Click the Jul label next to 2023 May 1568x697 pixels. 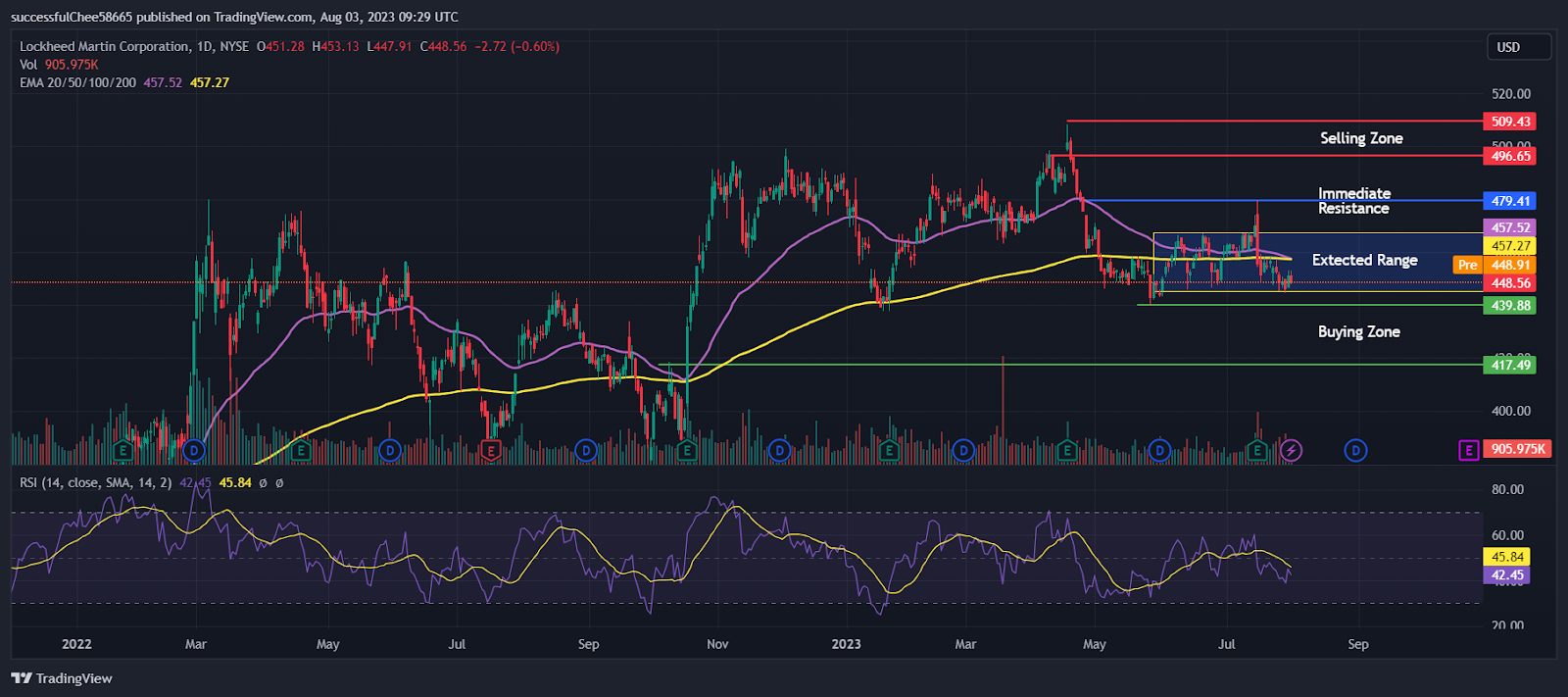point(1226,644)
